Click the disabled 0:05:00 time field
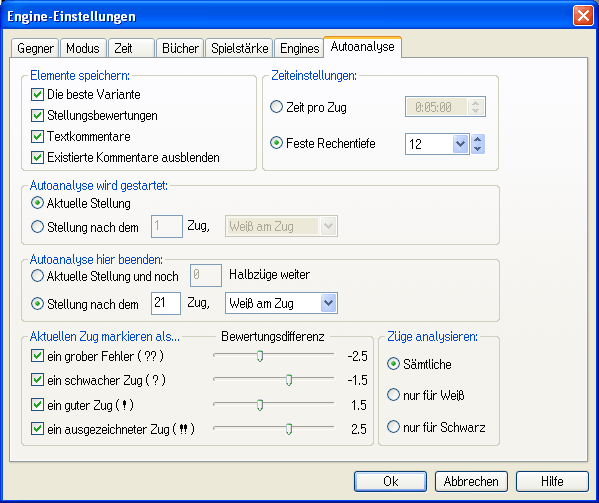Viewport: 599px width, 503px height. tap(436, 107)
